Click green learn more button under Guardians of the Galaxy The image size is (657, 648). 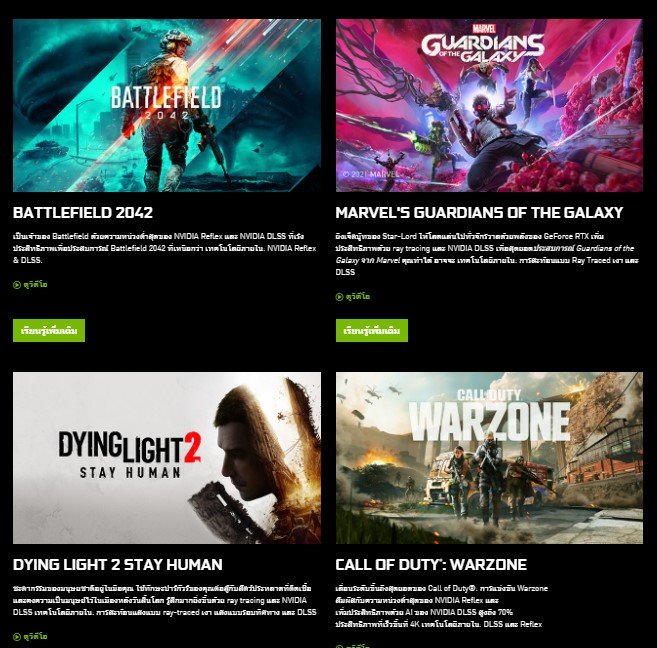coord(372,330)
